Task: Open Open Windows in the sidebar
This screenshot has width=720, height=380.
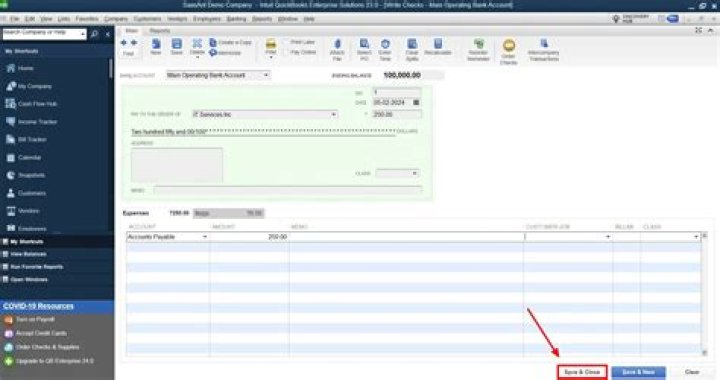Action: [28, 279]
